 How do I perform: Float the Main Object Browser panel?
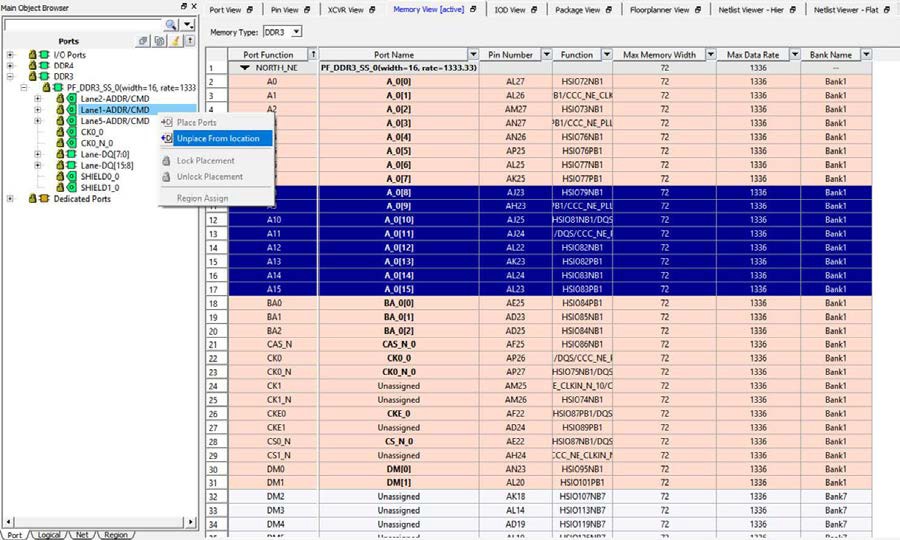point(183,7)
